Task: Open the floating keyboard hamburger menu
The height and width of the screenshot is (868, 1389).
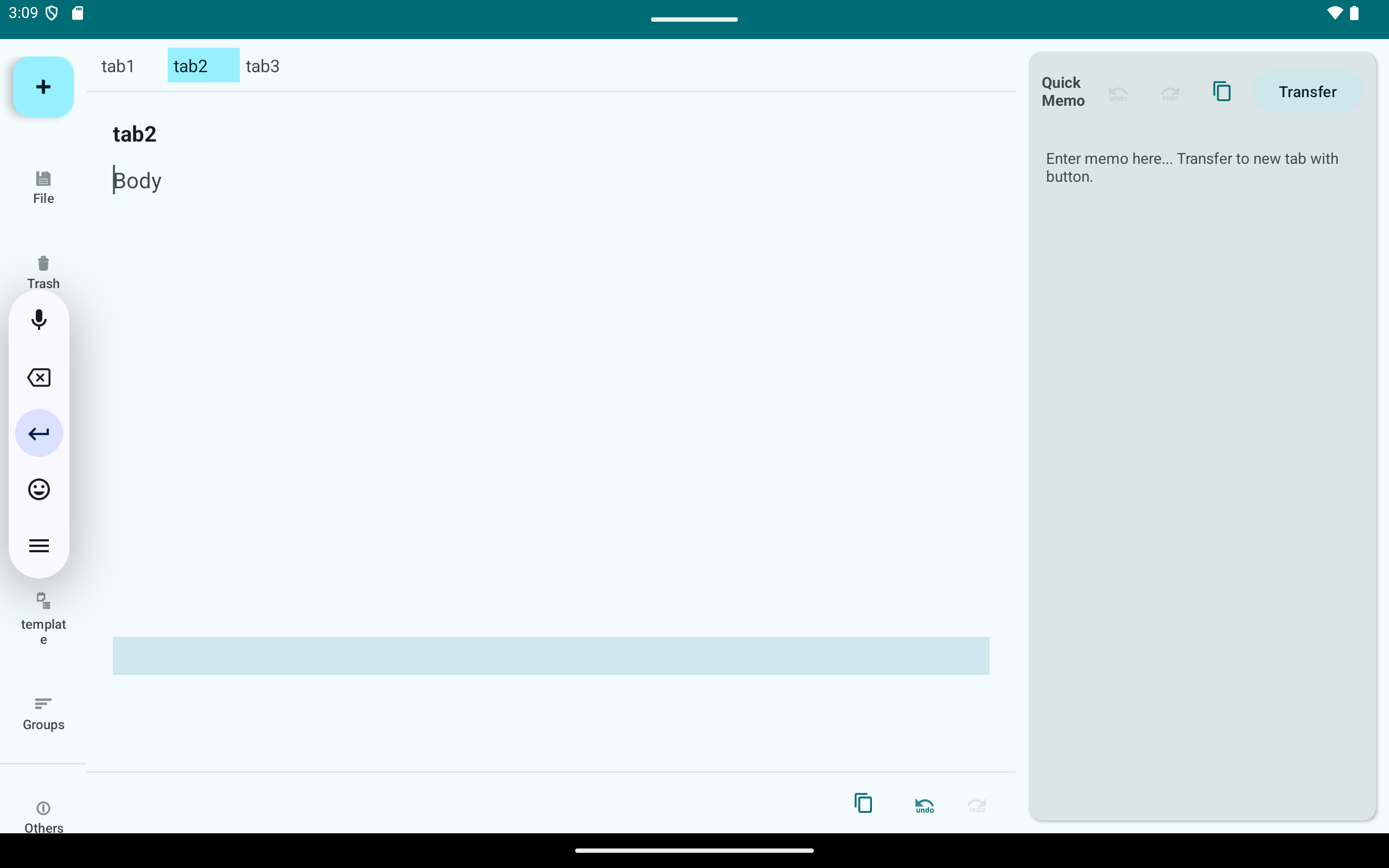Action: [39, 545]
